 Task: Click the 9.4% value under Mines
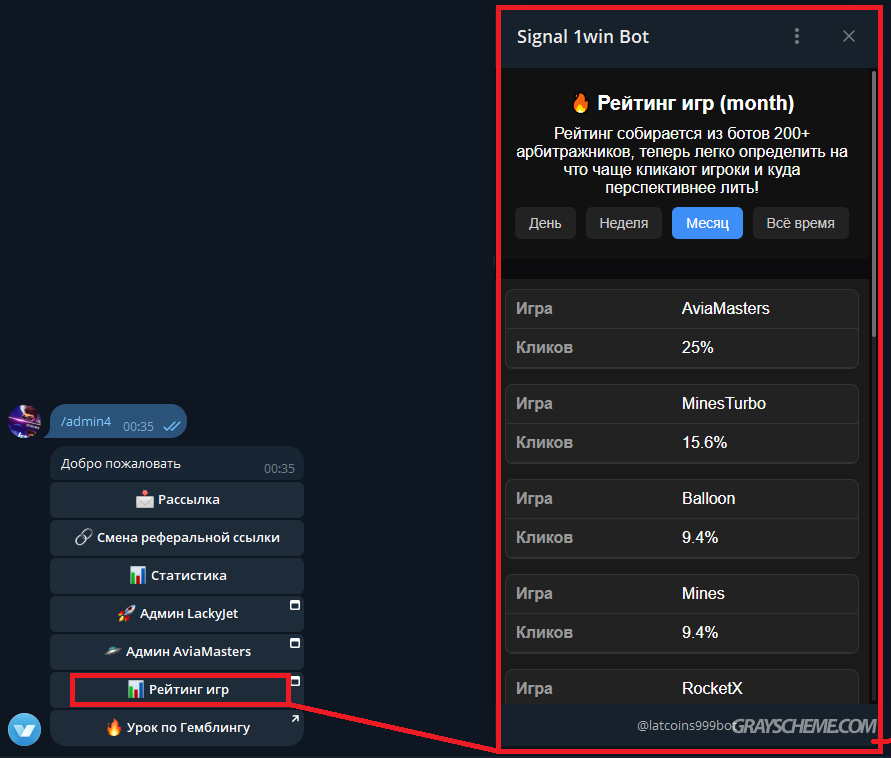pos(700,632)
